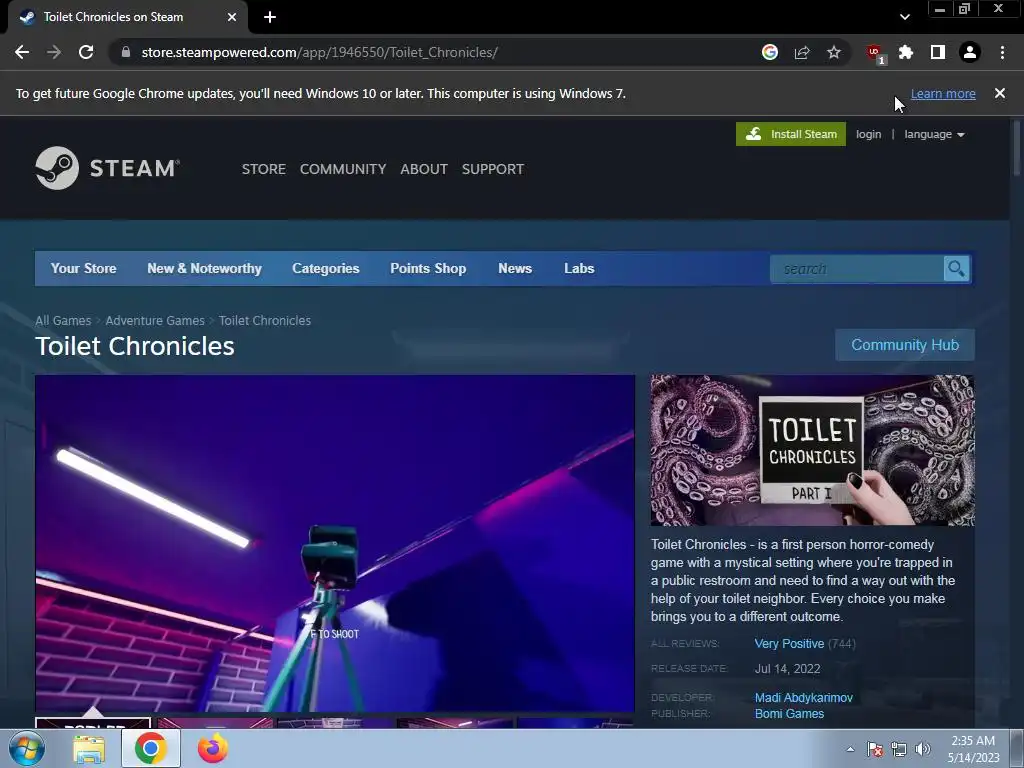
Task: Open a new browser tab
Action: pyautogui.click(x=270, y=17)
